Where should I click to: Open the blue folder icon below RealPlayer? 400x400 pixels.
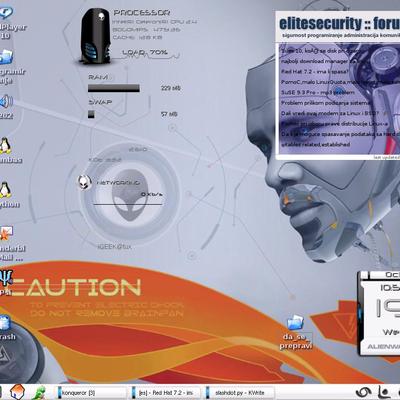tap(6, 57)
